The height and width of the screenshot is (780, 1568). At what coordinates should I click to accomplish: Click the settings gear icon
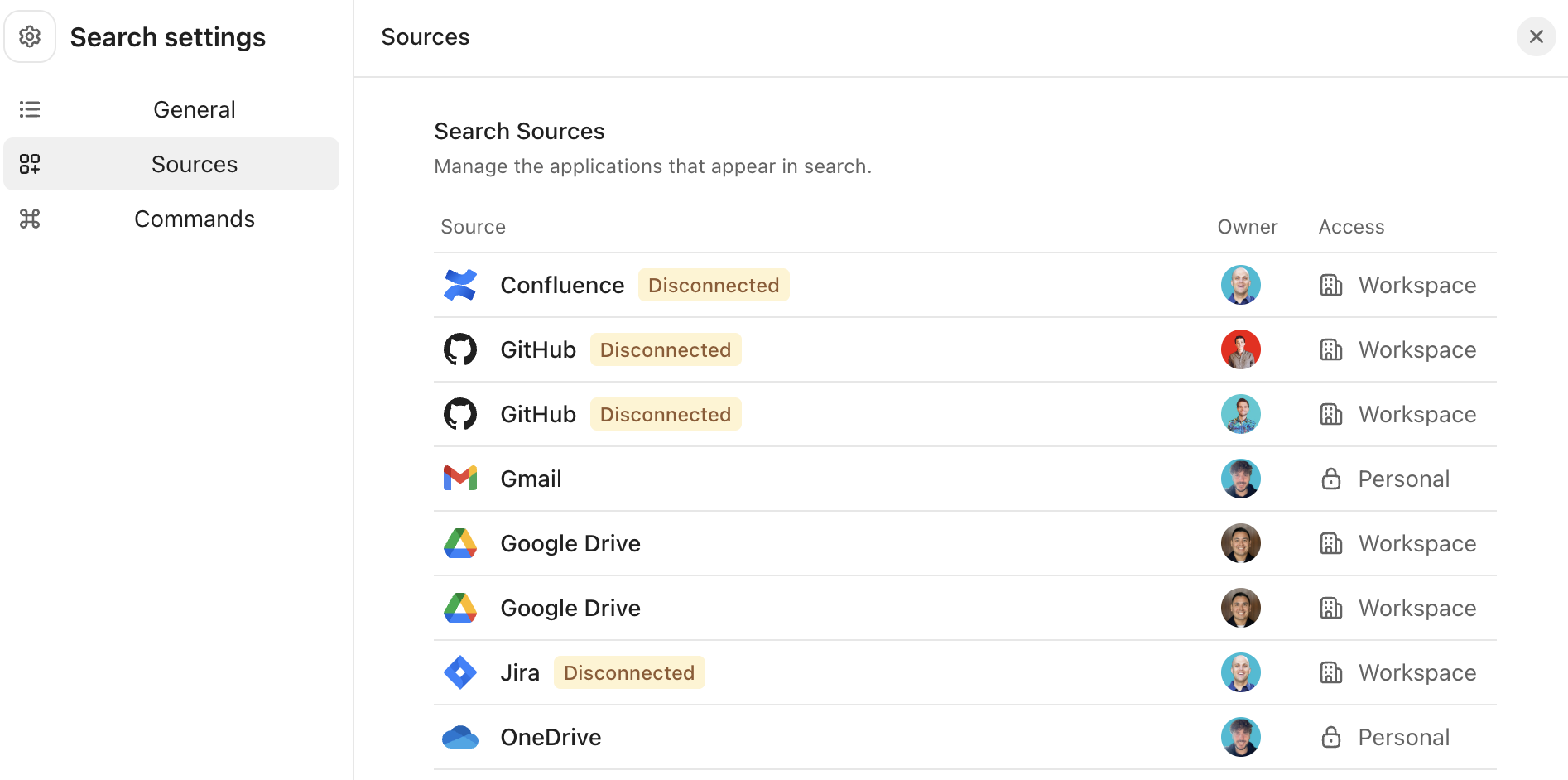[30, 36]
